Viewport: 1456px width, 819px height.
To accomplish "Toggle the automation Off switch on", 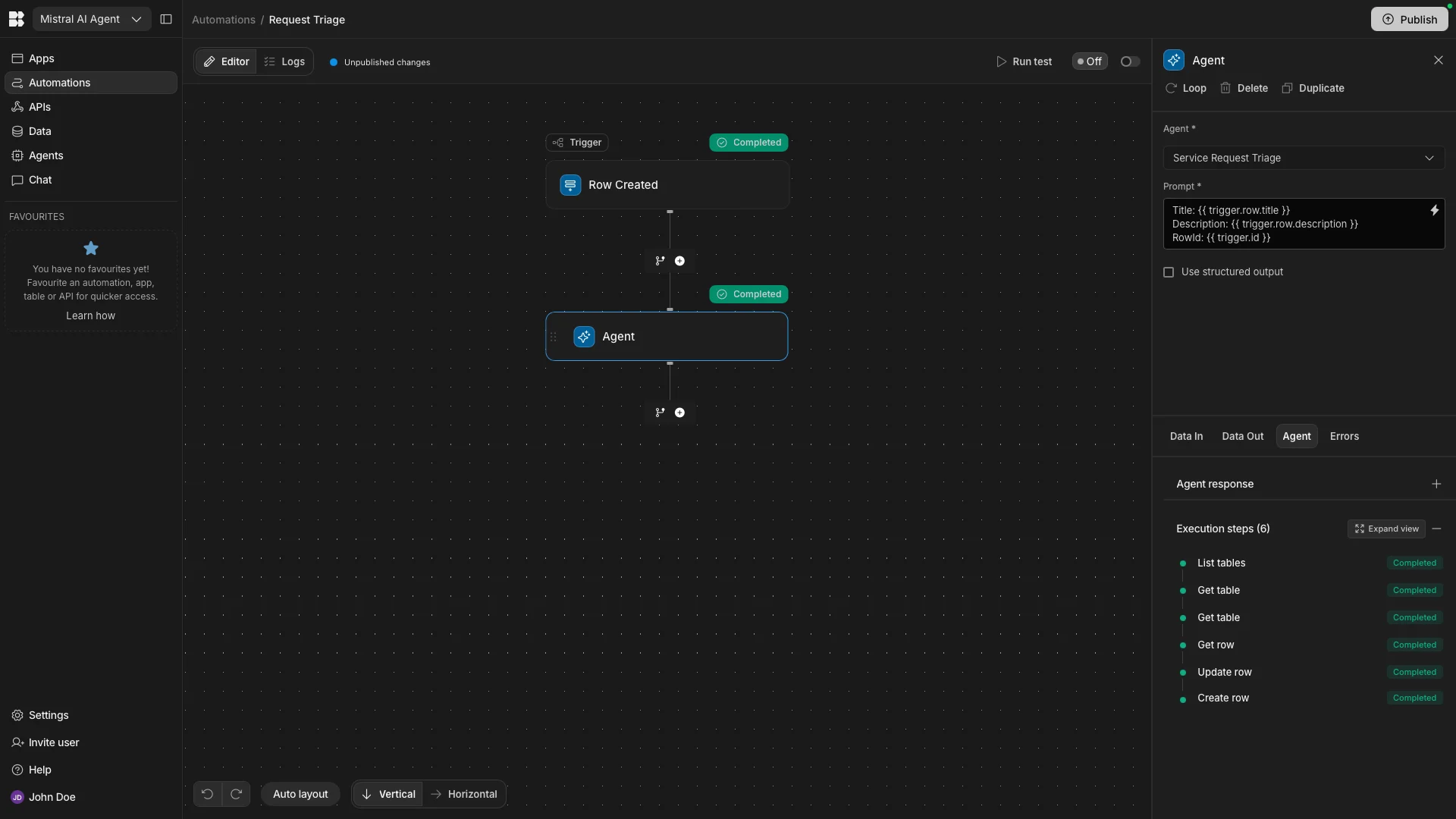I will [1129, 61].
